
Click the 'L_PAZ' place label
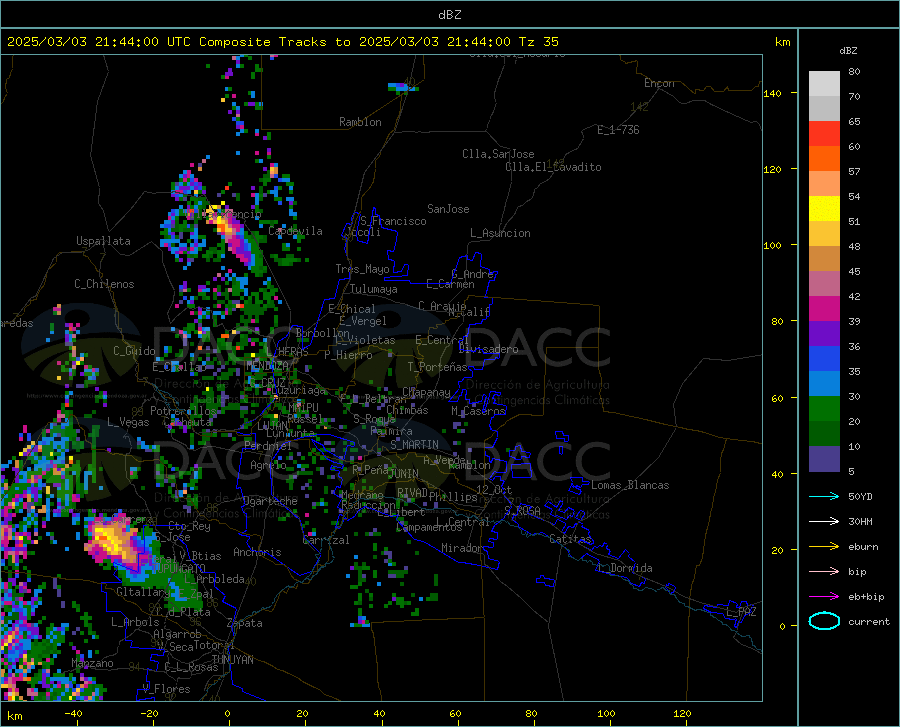[741, 612]
